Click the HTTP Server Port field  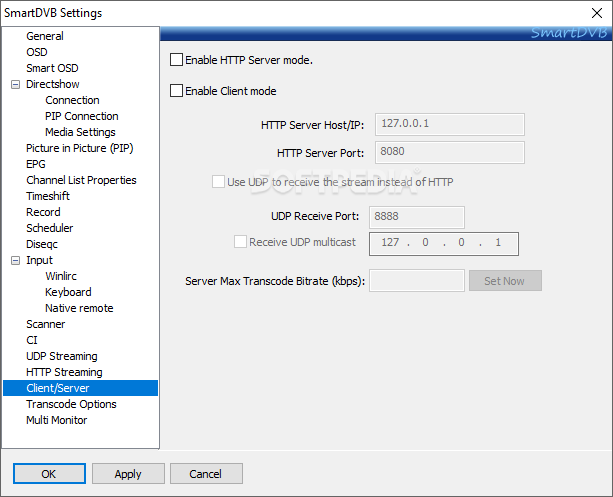pos(450,152)
